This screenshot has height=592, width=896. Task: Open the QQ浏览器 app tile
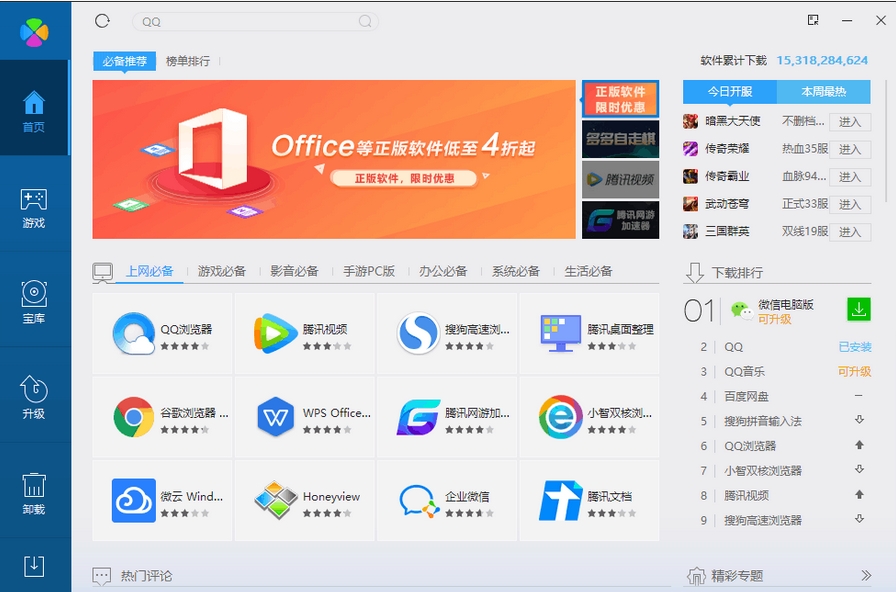click(x=162, y=334)
